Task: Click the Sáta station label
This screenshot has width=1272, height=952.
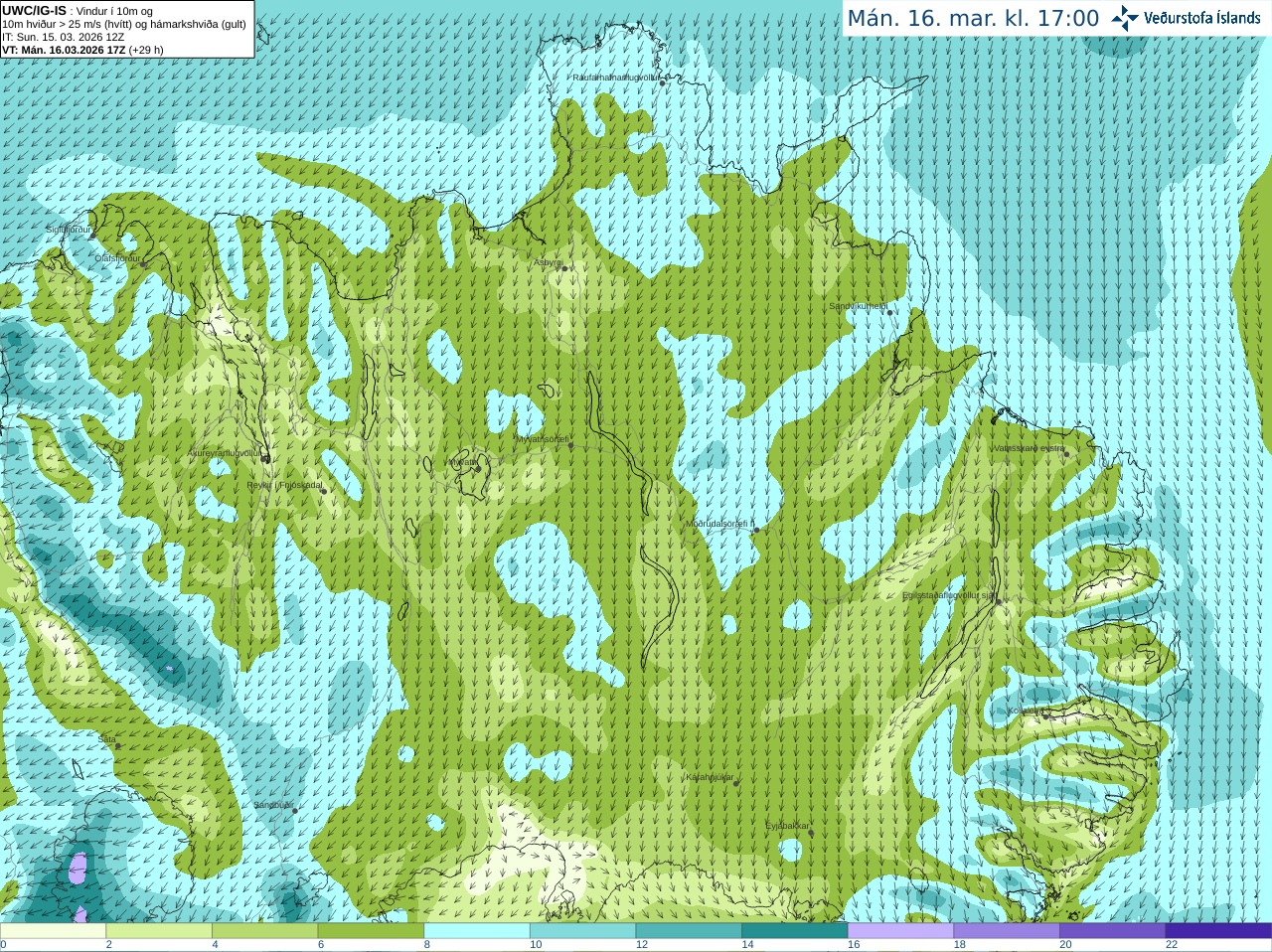Action: coord(107,739)
